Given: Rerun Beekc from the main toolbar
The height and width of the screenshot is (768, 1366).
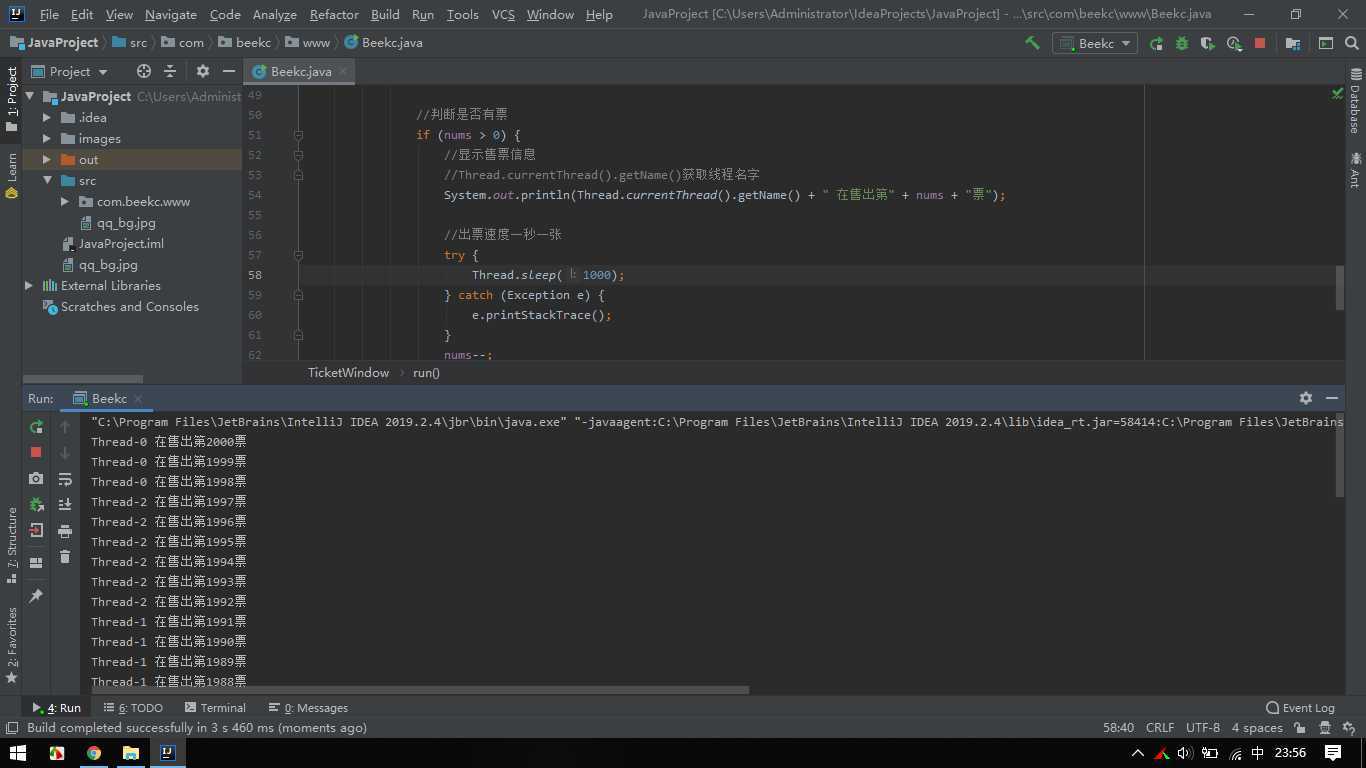Looking at the screenshot, I should [1156, 43].
